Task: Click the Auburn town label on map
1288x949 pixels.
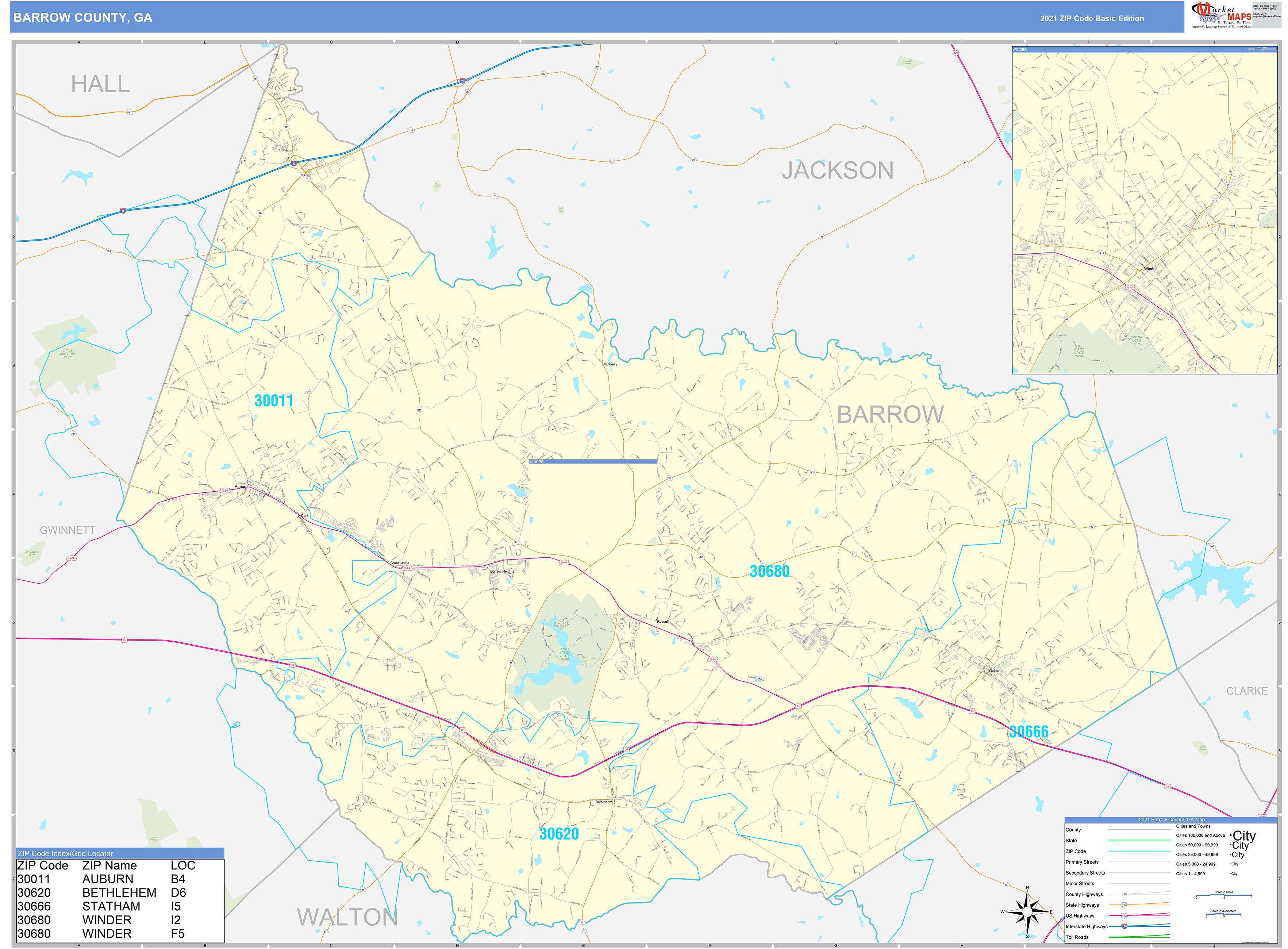Action: tap(241, 487)
